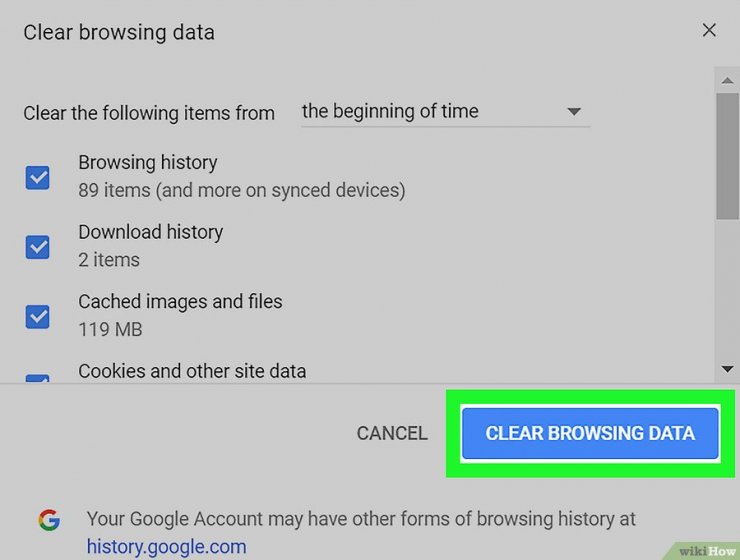Click the CLEAR BROWSING DATA button
The image size is (740, 560).
click(590, 433)
